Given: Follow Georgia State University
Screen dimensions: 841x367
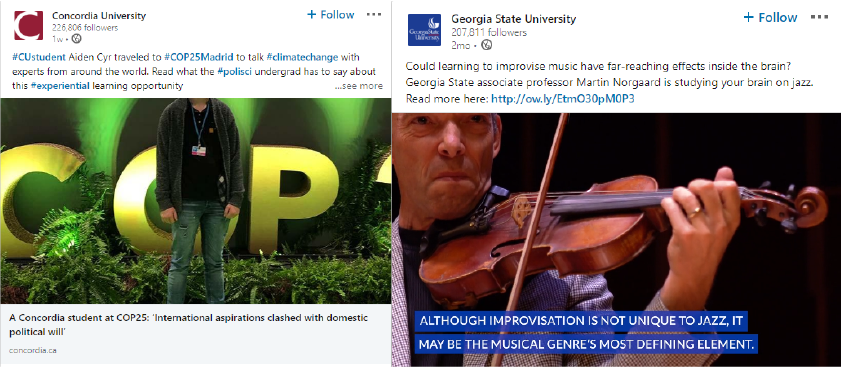Looking at the screenshot, I should pyautogui.click(x=770, y=17).
